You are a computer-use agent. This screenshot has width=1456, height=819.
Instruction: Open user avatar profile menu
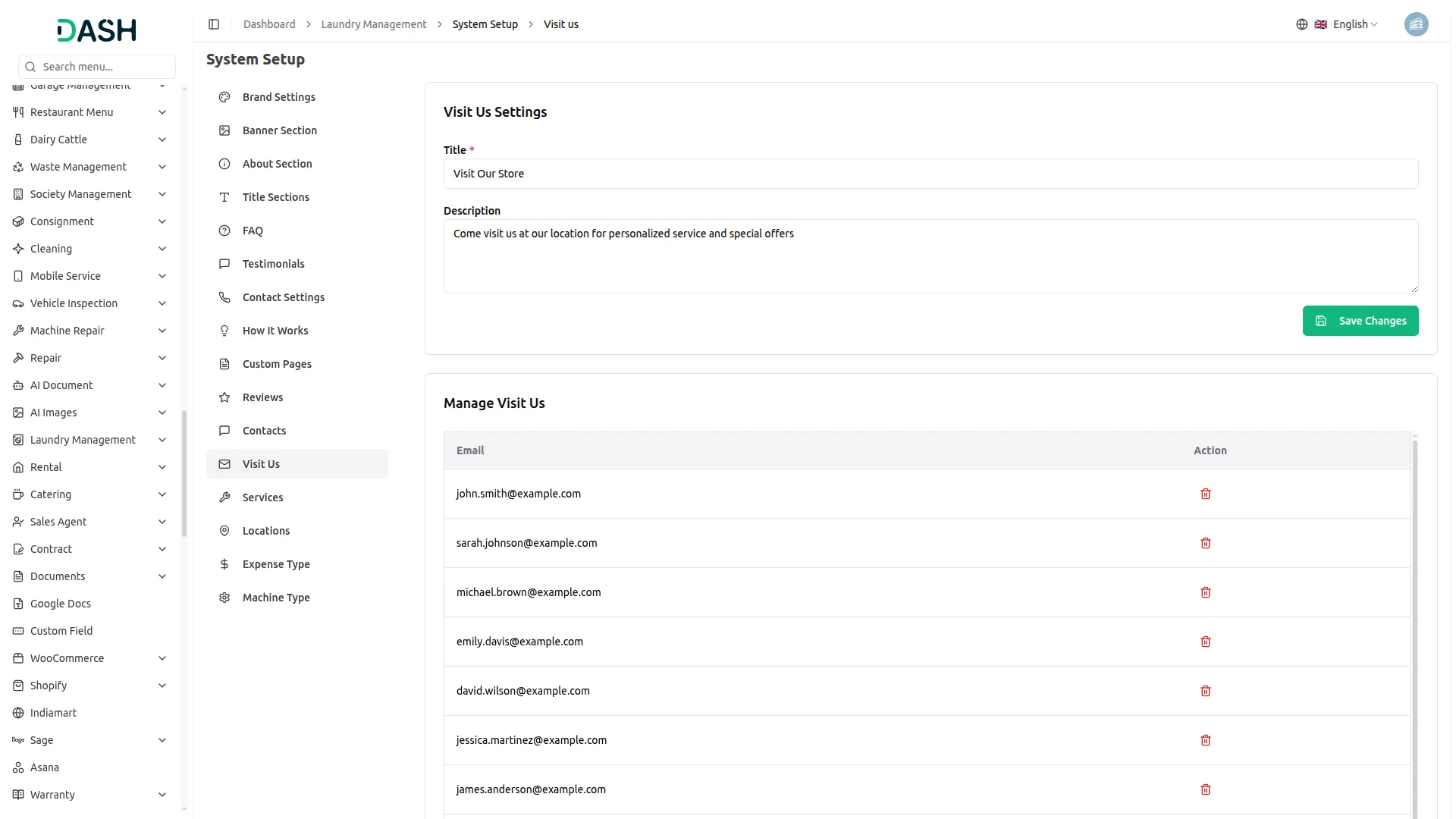tap(1416, 24)
